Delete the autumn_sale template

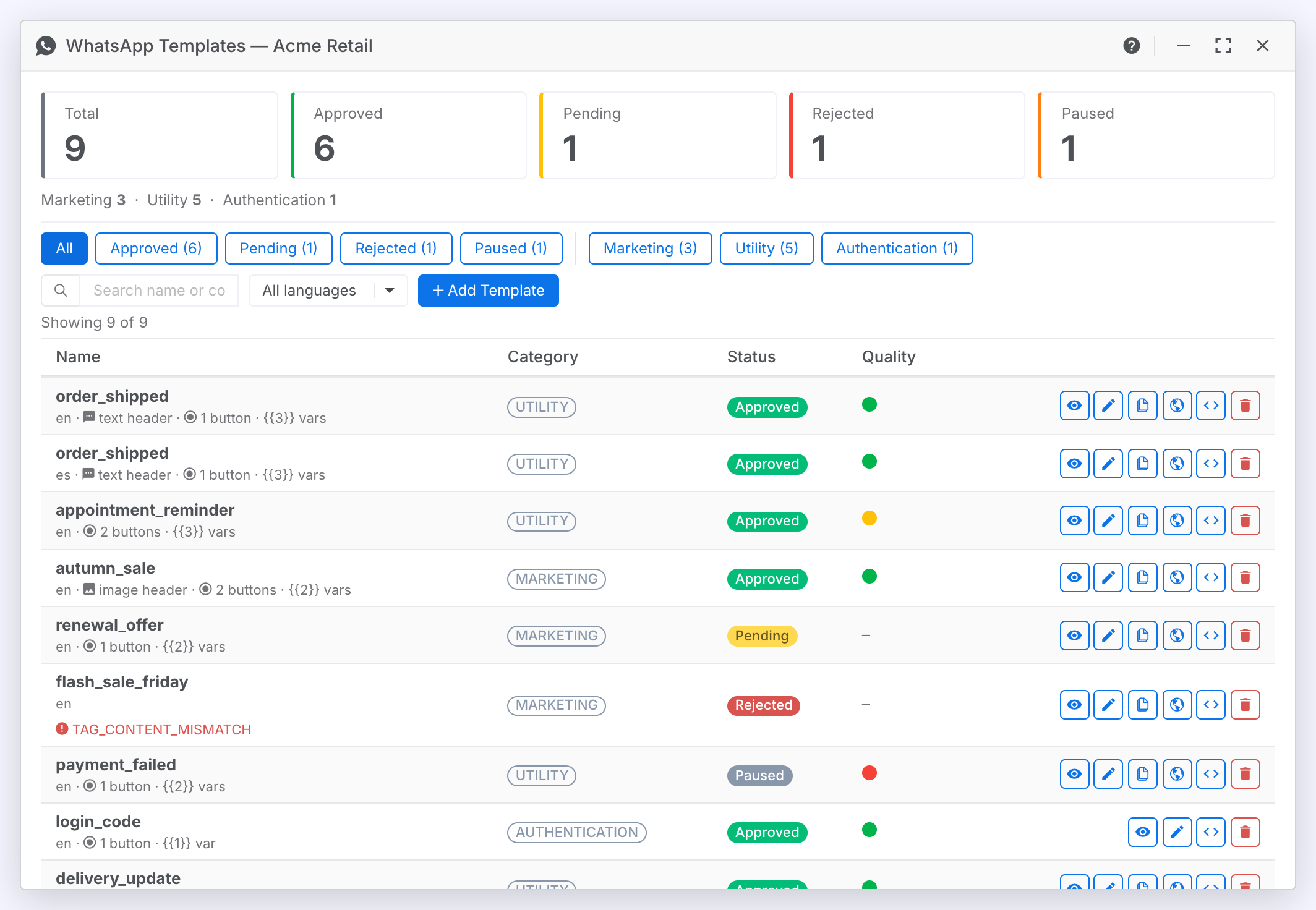coord(1245,577)
